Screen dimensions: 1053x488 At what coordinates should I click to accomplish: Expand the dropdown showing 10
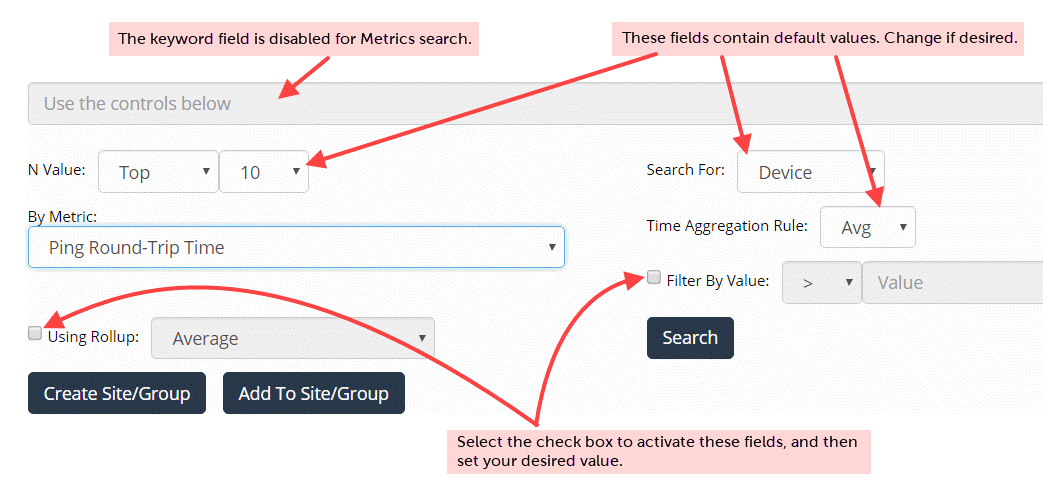[264, 172]
